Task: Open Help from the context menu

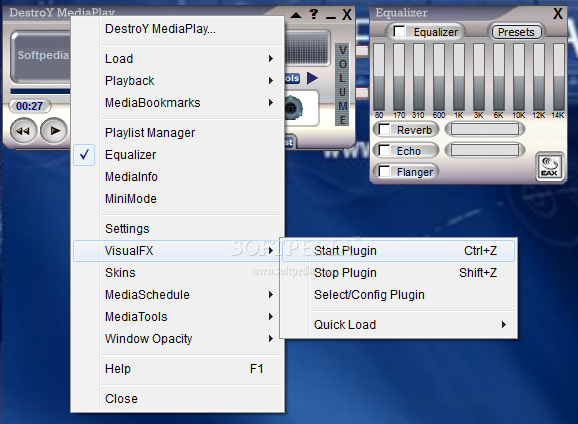Action: coord(178,369)
